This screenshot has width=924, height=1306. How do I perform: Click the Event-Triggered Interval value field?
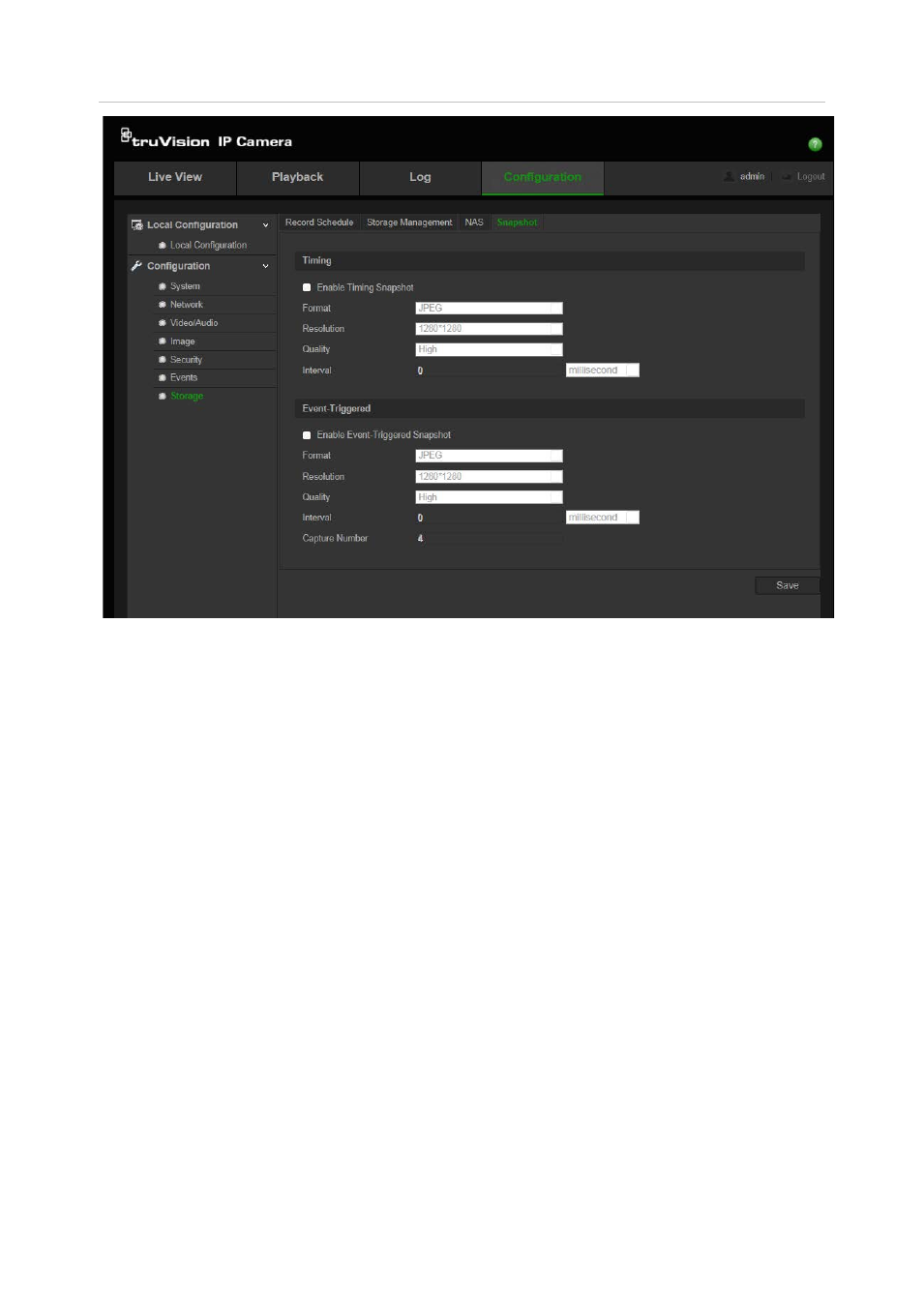point(489,518)
